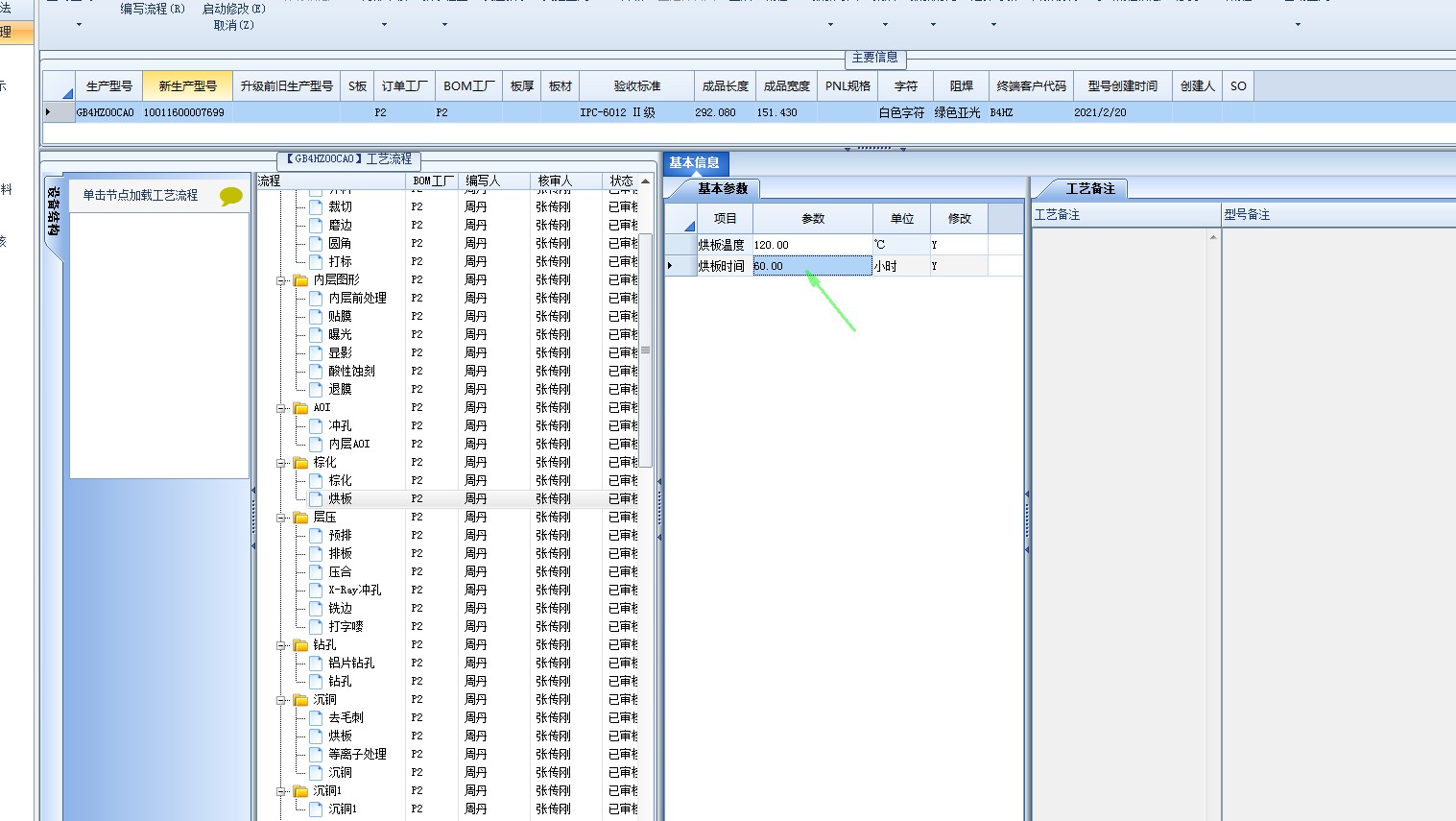Image resolution: width=1456 pixels, height=821 pixels.
Task: Collapse the AOI tree node
Action: click(282, 408)
